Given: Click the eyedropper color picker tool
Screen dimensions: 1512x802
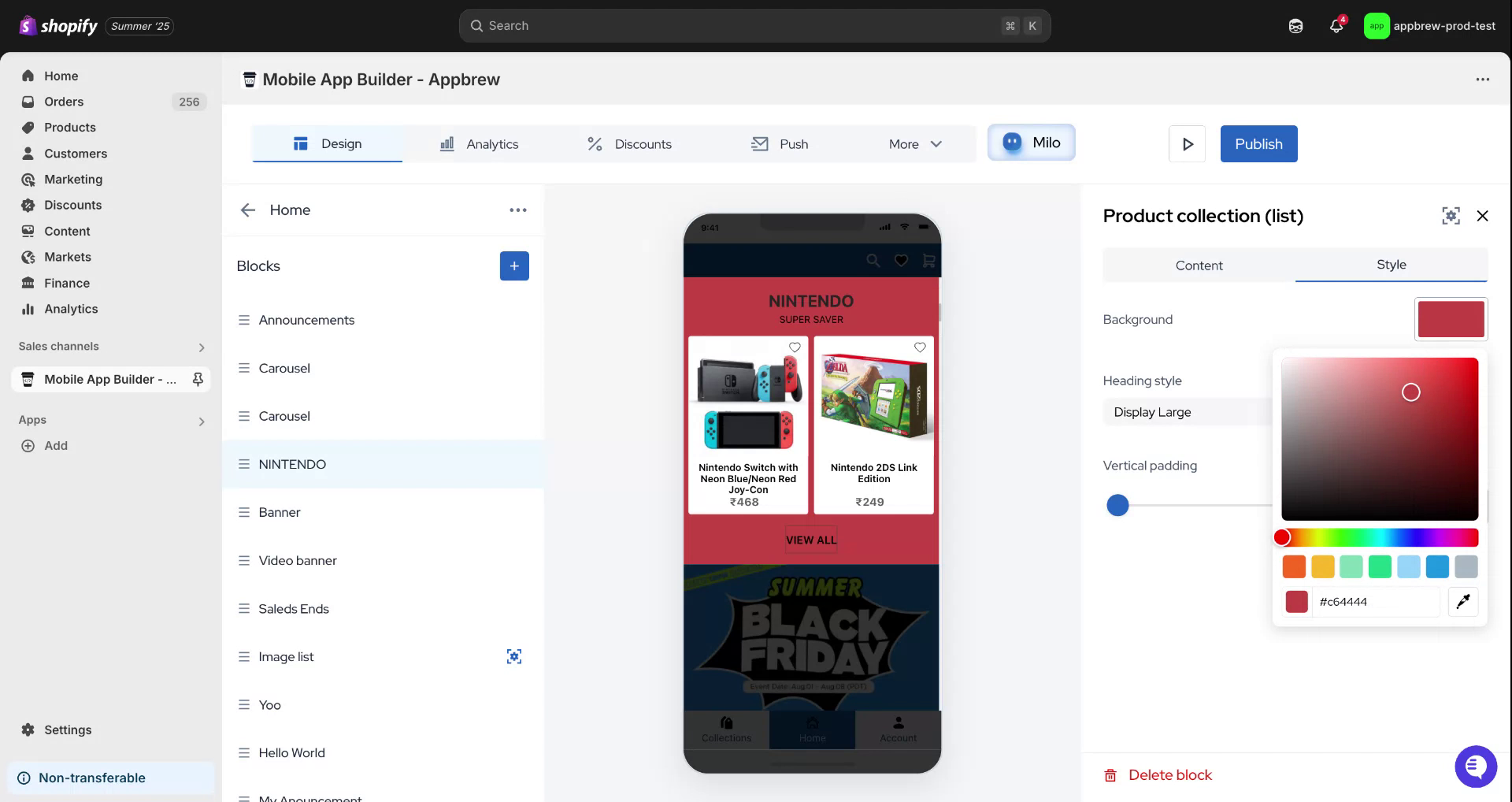Looking at the screenshot, I should pyautogui.click(x=1462, y=602).
